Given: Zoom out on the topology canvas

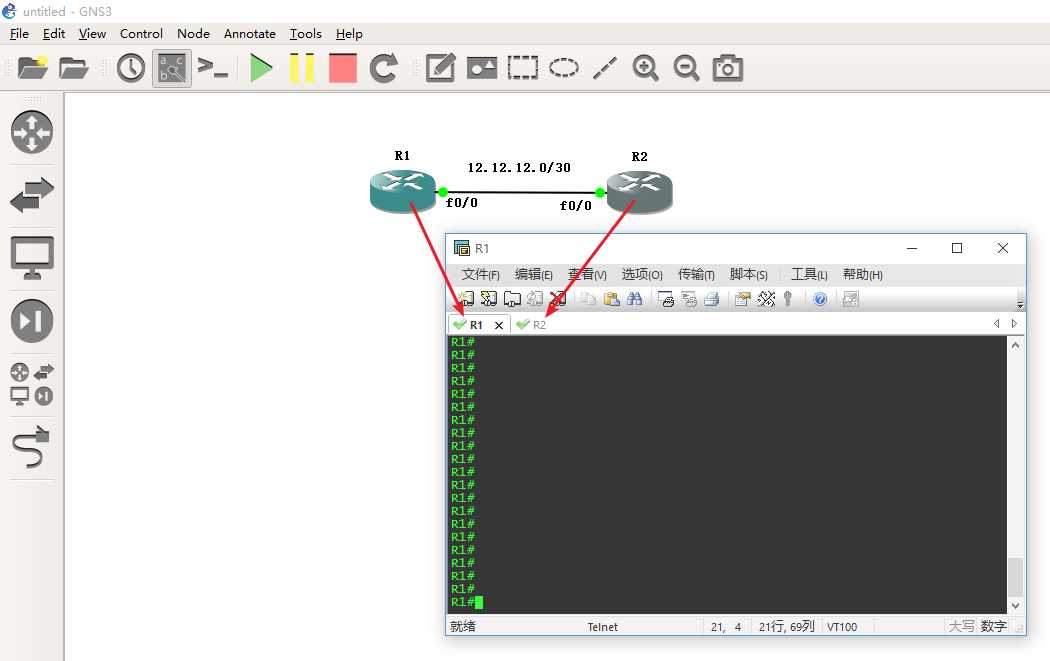Looking at the screenshot, I should click(x=686, y=68).
